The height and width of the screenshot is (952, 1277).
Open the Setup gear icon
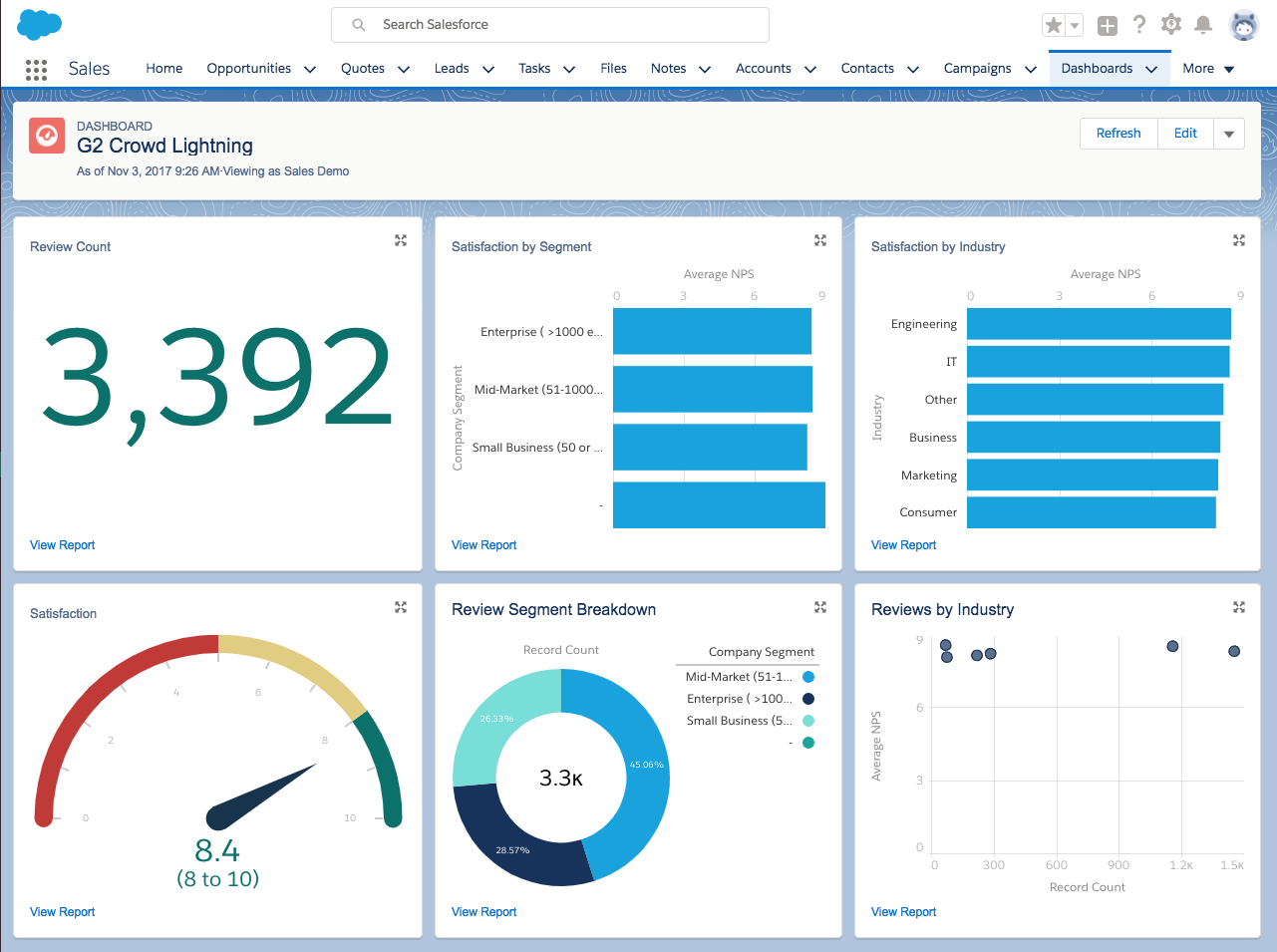pos(1171,25)
